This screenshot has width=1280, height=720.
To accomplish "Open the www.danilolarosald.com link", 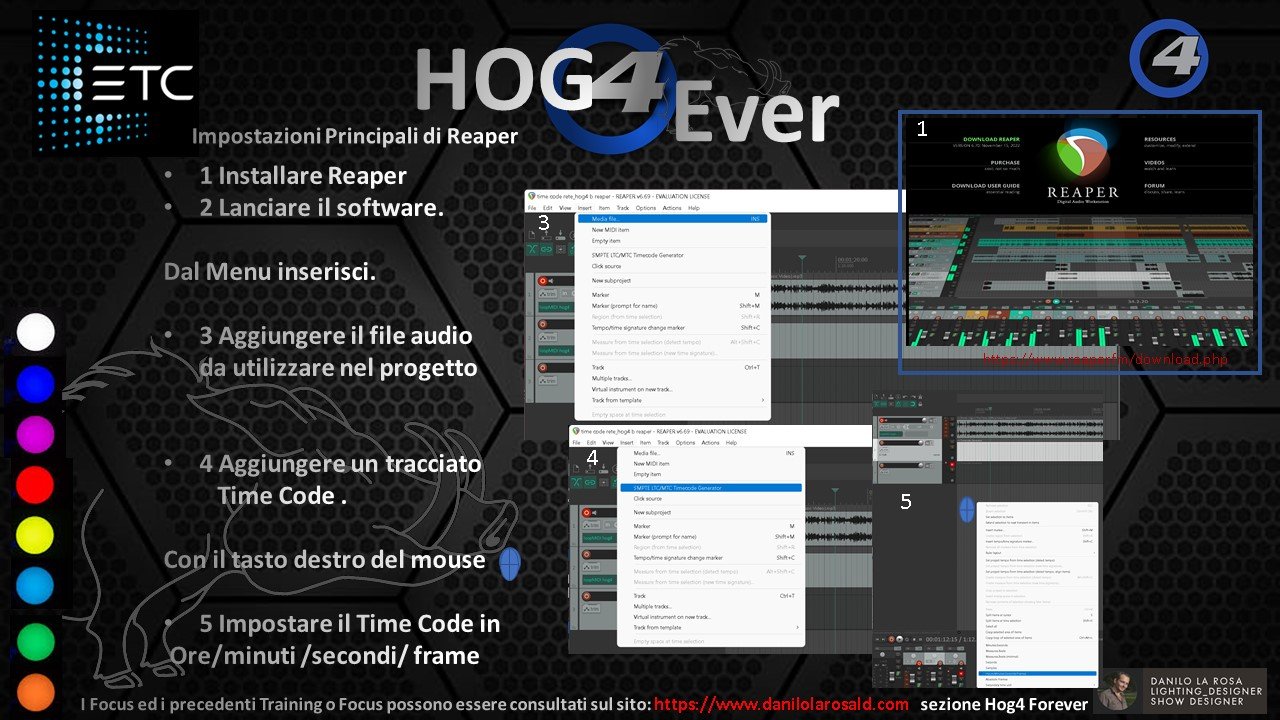I will 781,704.
